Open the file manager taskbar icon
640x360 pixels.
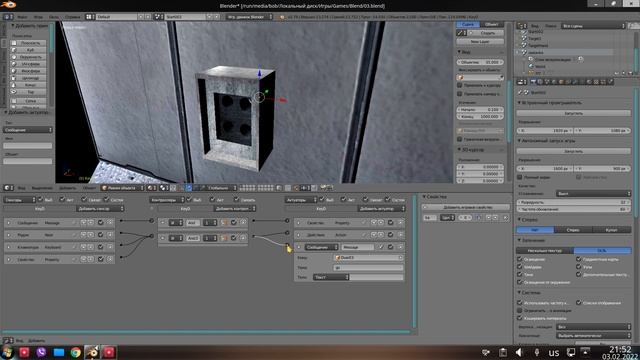(x=58, y=352)
